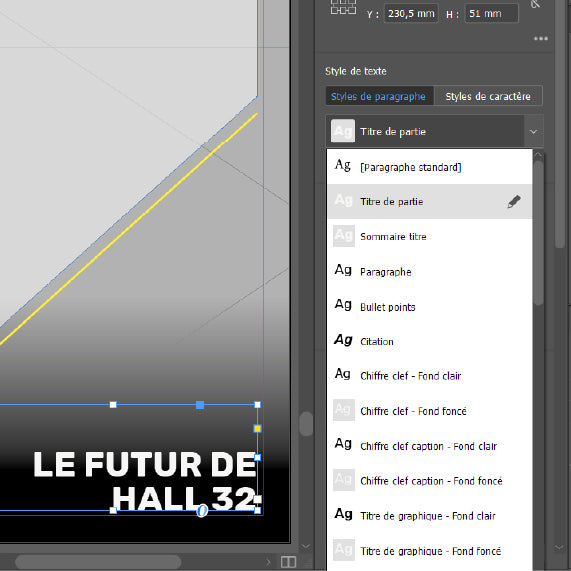This screenshot has width=571, height=571.
Task: Click the H height input field
Action: (491, 13)
